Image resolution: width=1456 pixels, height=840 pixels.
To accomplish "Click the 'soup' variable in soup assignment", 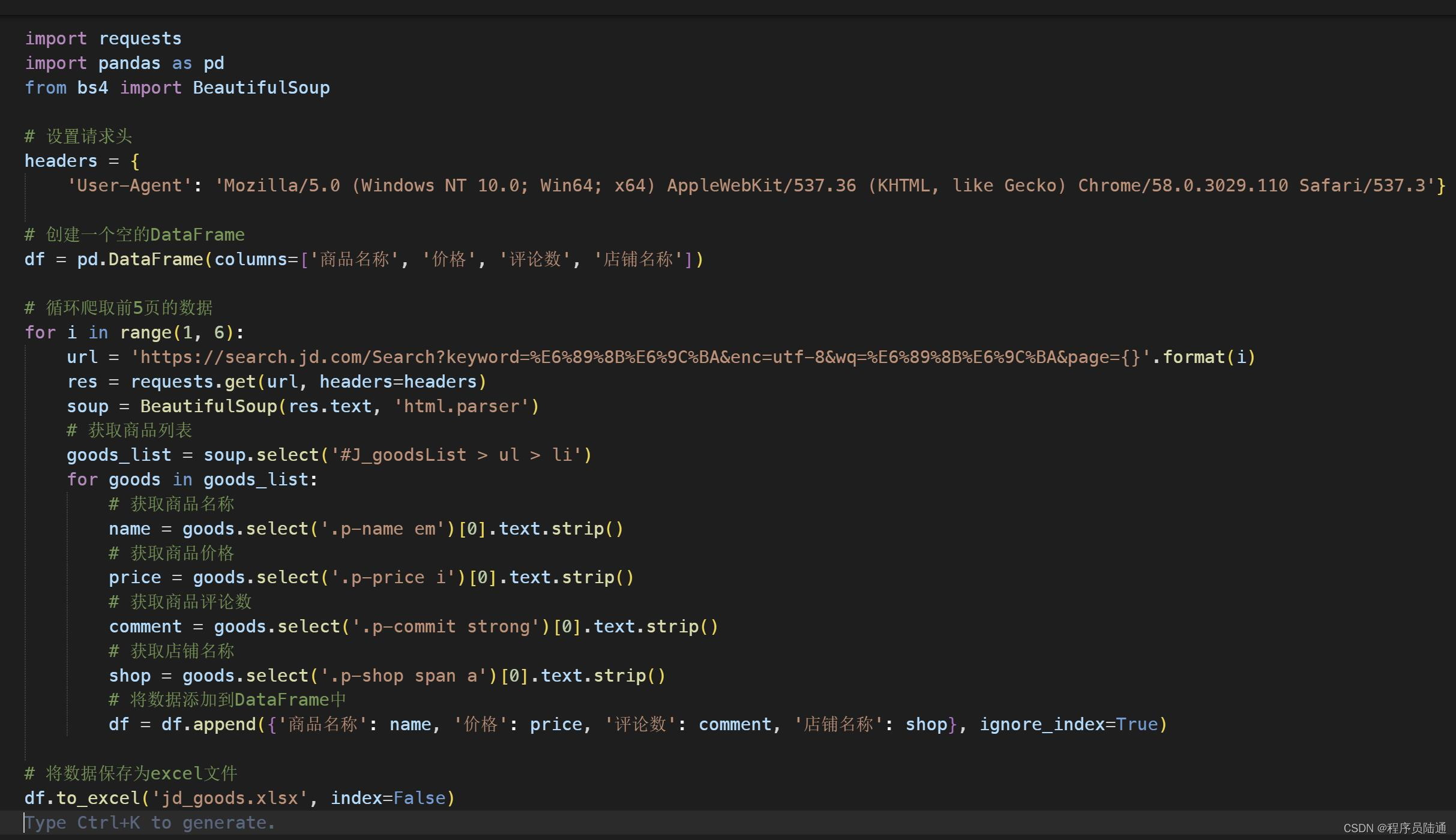I will (88, 406).
